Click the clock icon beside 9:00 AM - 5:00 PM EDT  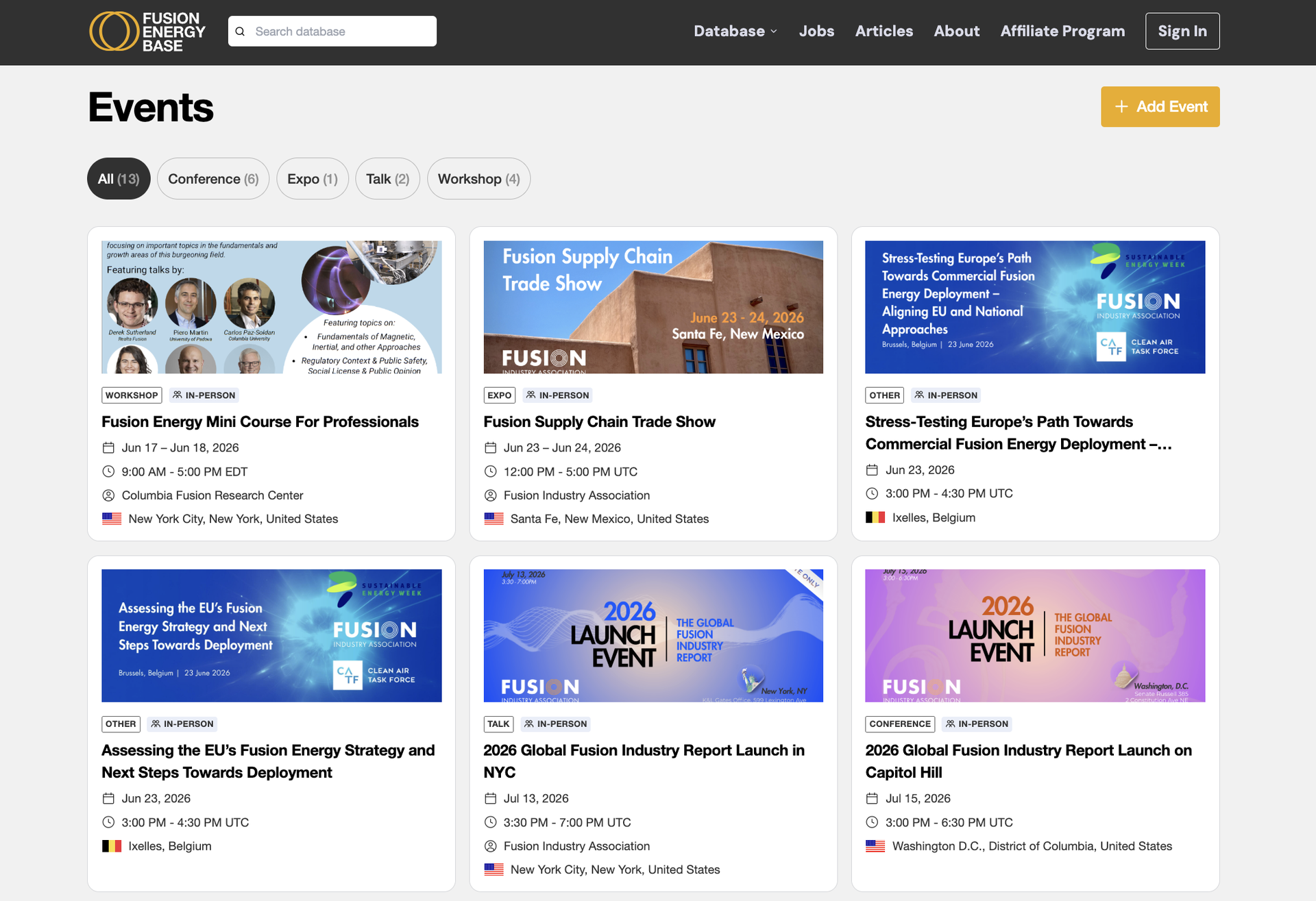tap(108, 471)
